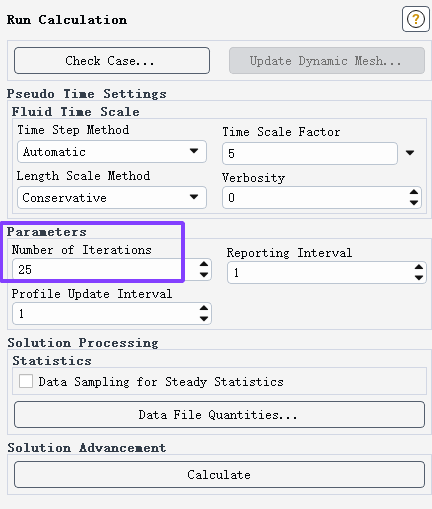Decrease Number of Iterations value

click(204, 274)
